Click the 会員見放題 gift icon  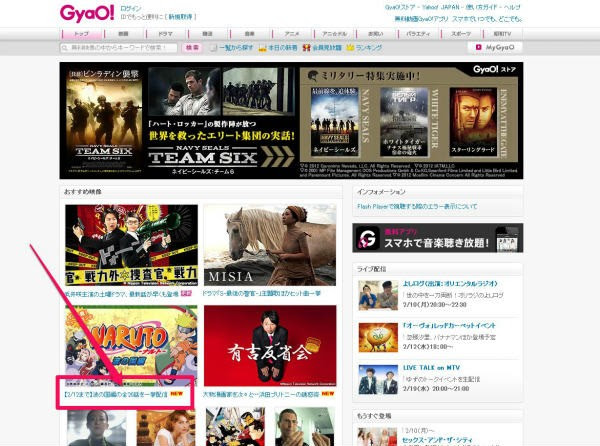tap(307, 48)
